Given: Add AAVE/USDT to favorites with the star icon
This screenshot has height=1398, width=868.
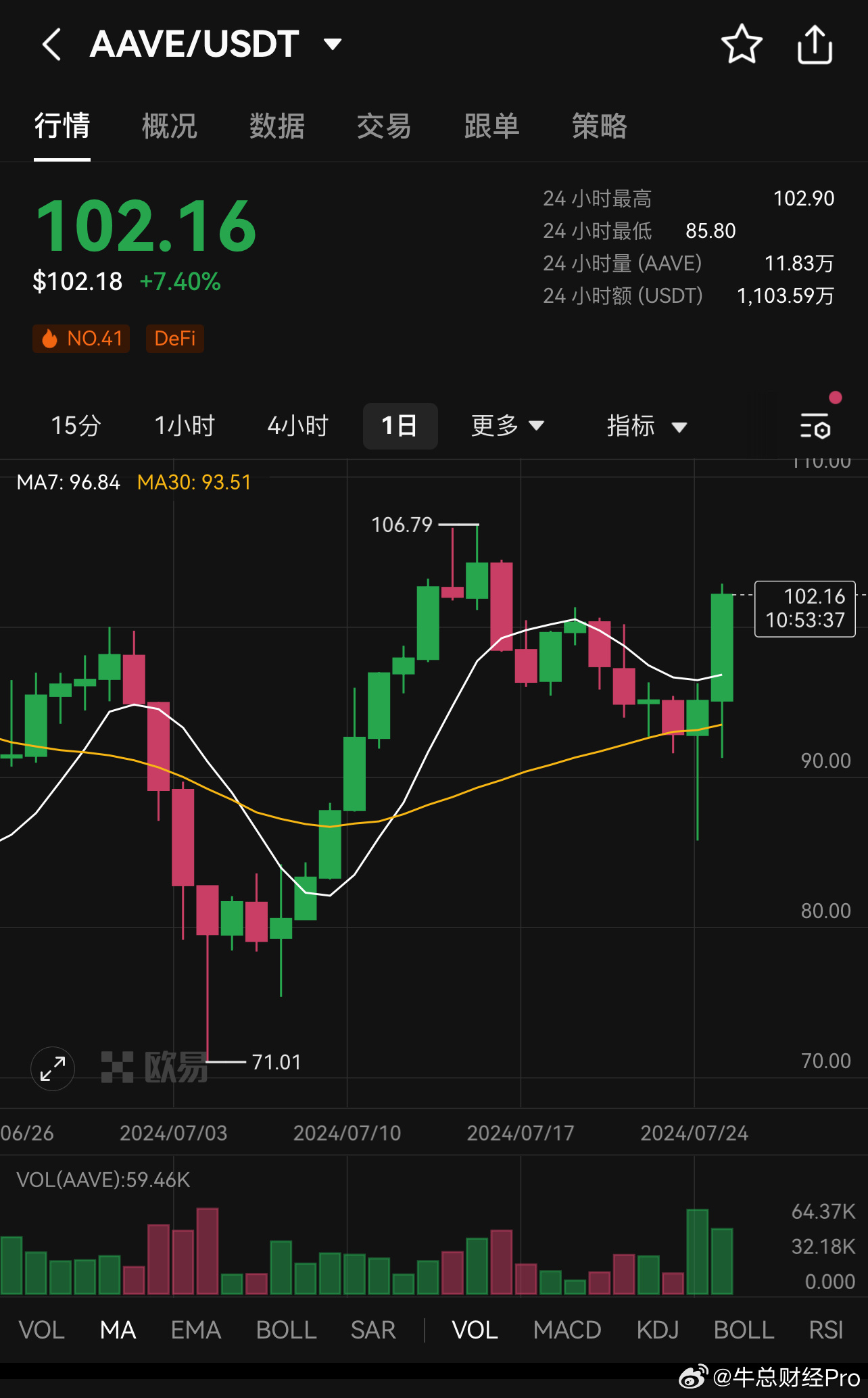Looking at the screenshot, I should coord(742,44).
